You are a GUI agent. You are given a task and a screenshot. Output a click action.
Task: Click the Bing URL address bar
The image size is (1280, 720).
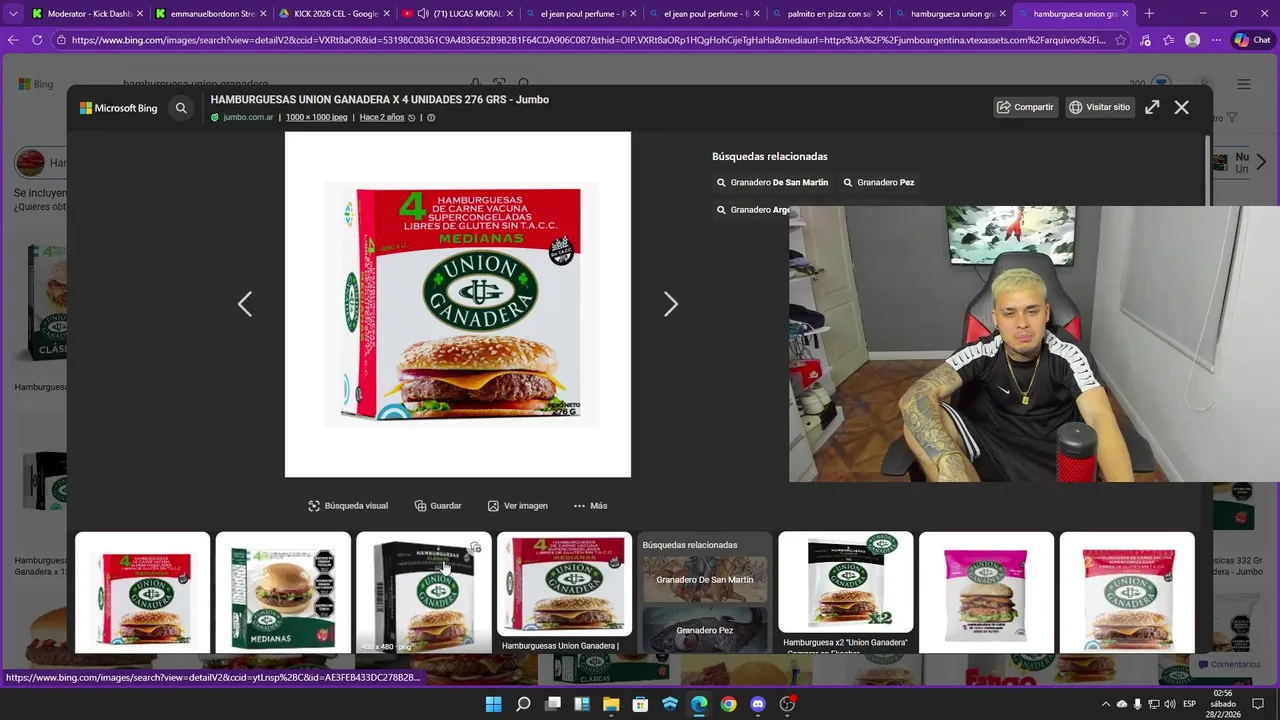[x=588, y=40]
